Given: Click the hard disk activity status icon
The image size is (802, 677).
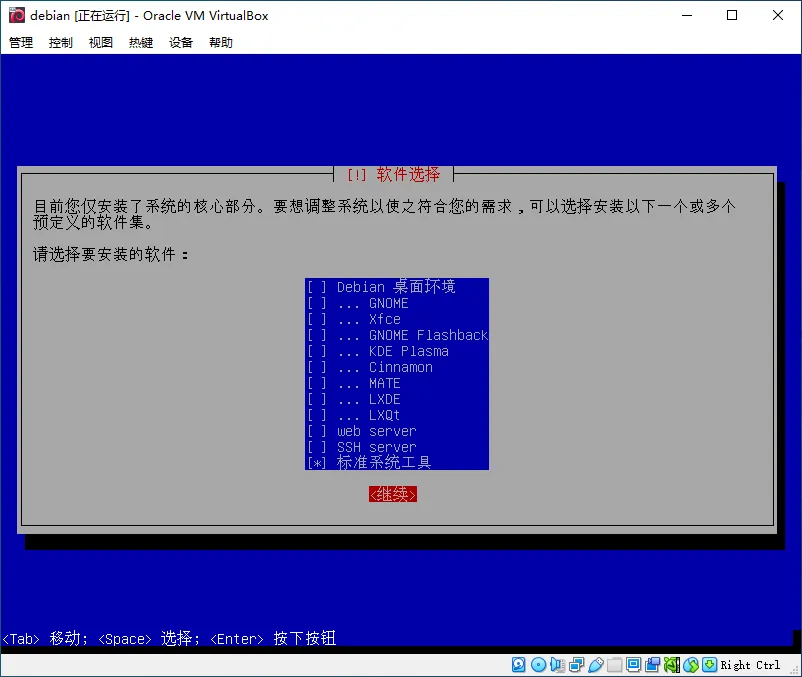Looking at the screenshot, I should [x=518, y=665].
